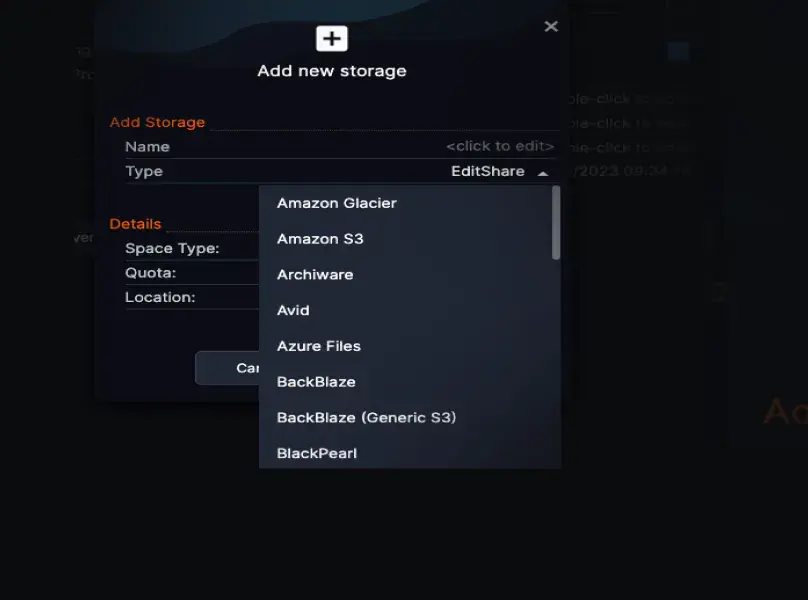
Task: Click the Space Type row
Action: (x=192, y=248)
